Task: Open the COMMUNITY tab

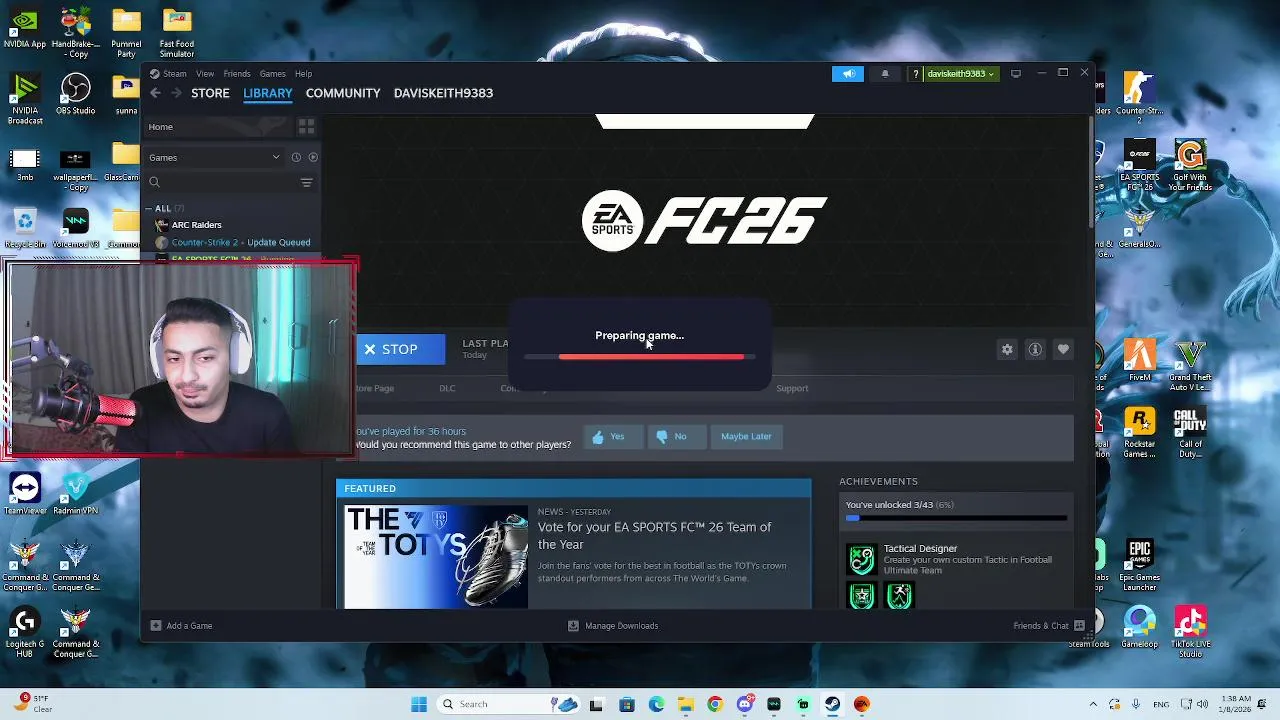Action: pos(343,93)
